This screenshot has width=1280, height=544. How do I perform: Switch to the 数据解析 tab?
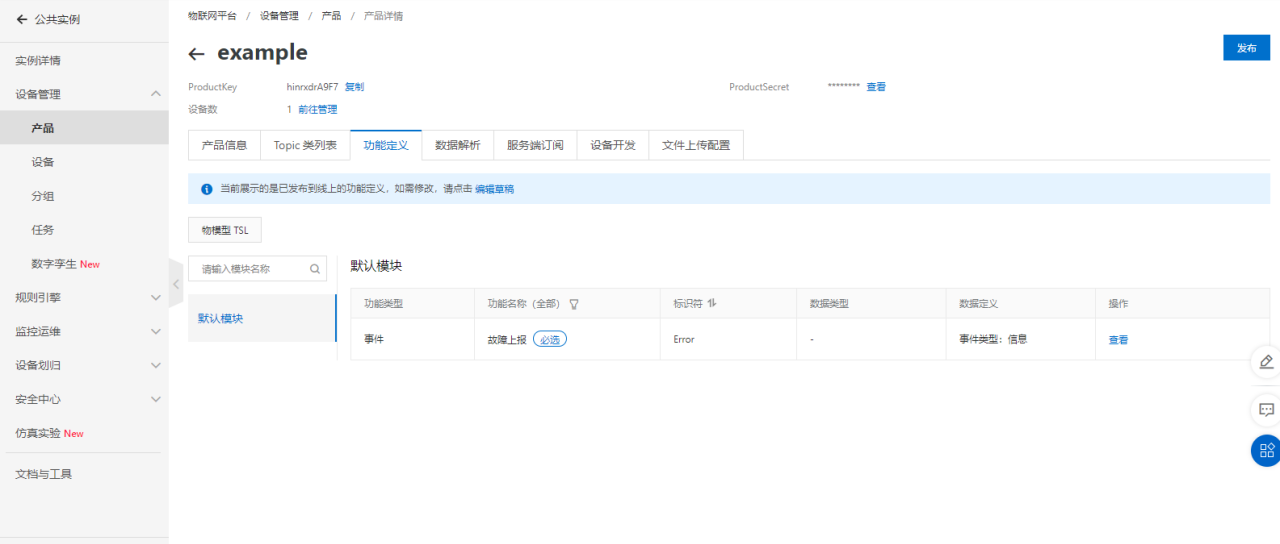click(457, 145)
